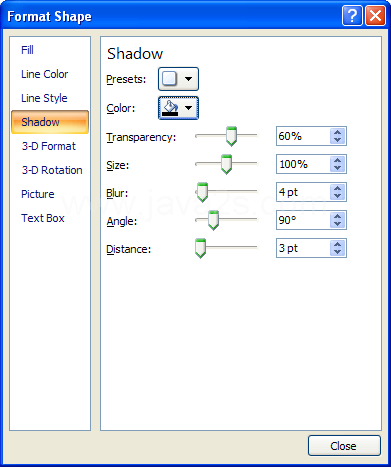Decrease Size with the down spinner arrow
The height and width of the screenshot is (467, 391).
(x=338, y=168)
